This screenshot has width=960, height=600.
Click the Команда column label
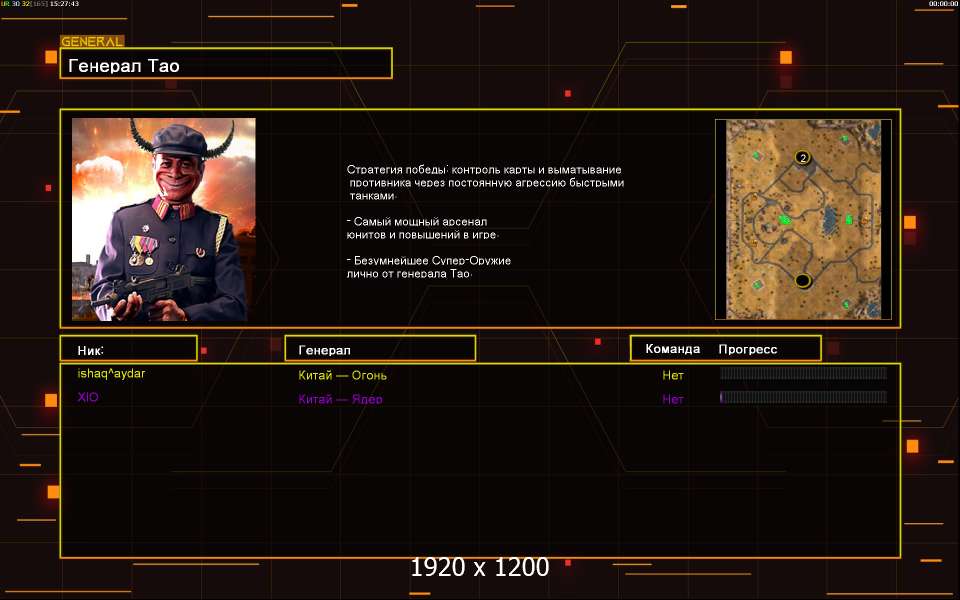(673, 349)
